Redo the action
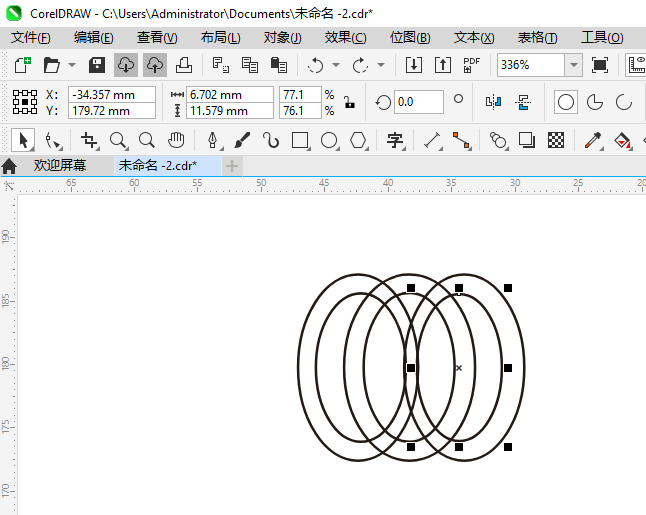This screenshot has height=515, width=646. [360, 65]
